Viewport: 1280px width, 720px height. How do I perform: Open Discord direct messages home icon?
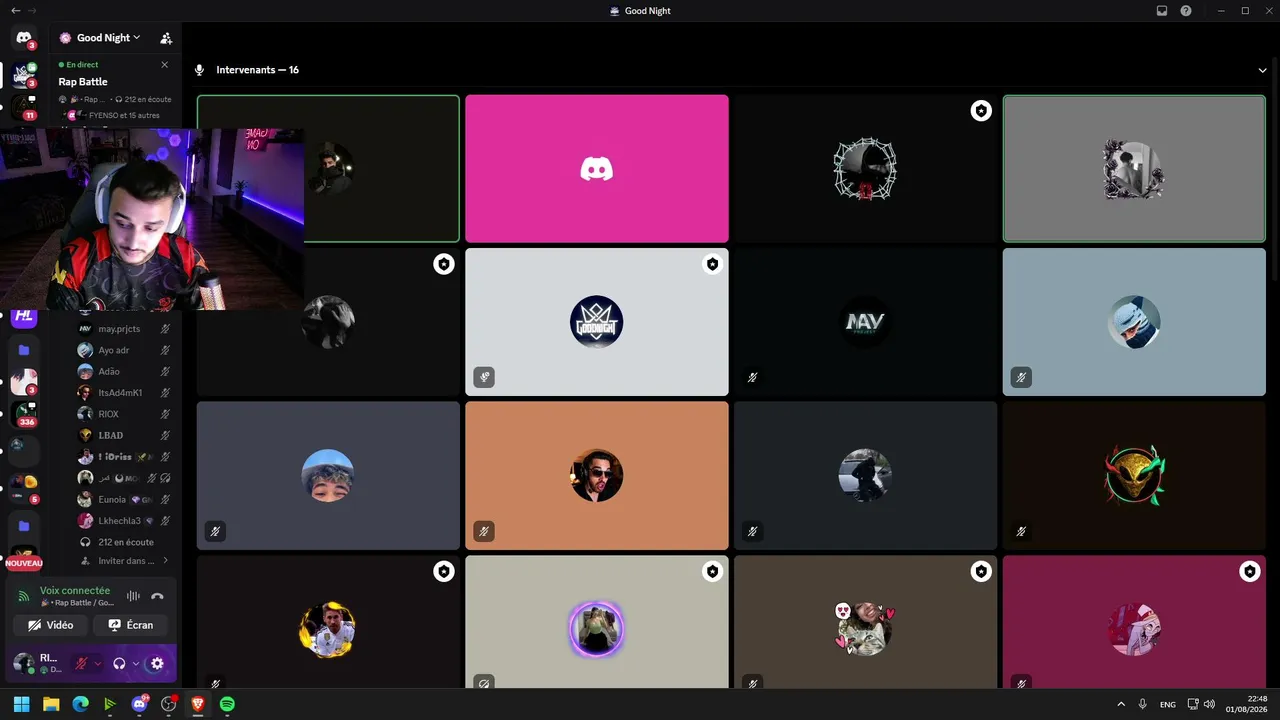coord(24,38)
